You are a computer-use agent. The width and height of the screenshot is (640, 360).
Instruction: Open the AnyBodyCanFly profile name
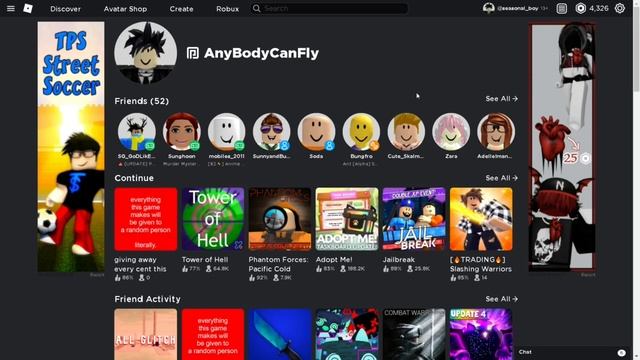point(261,53)
